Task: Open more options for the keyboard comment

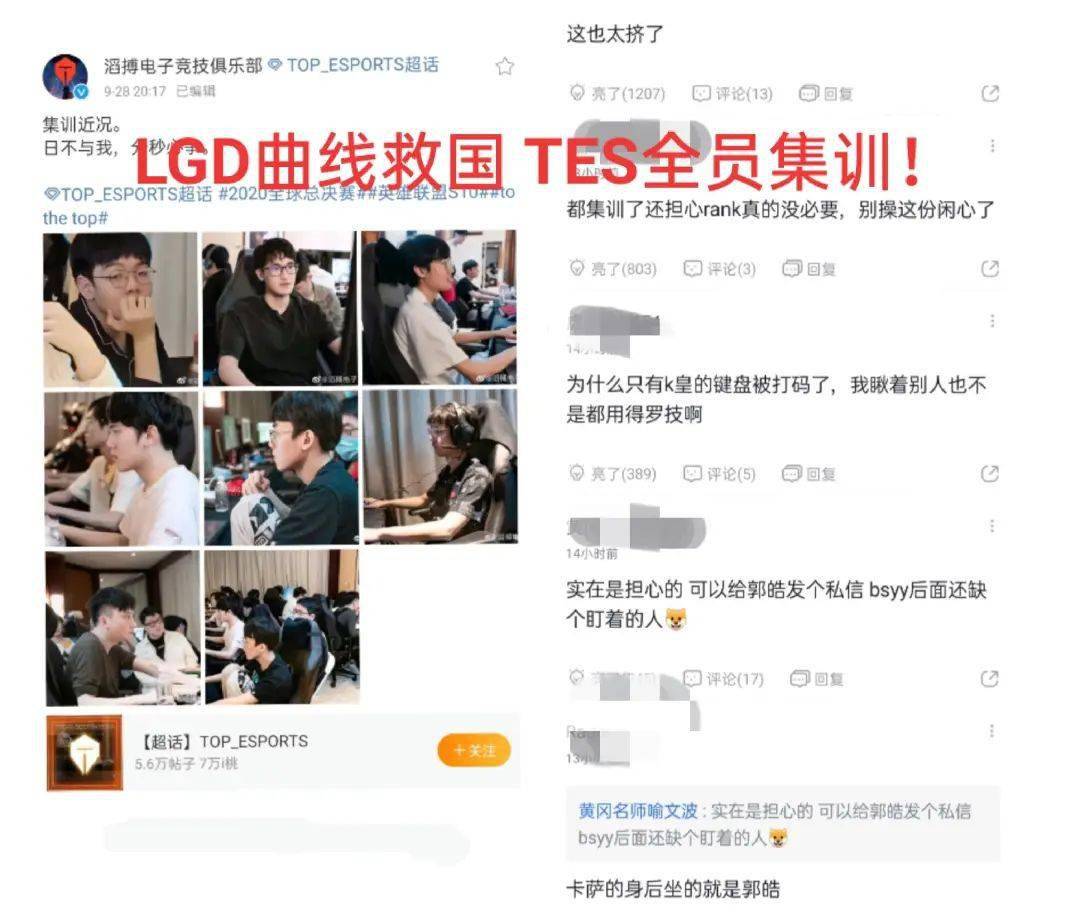Action: coord(992,321)
